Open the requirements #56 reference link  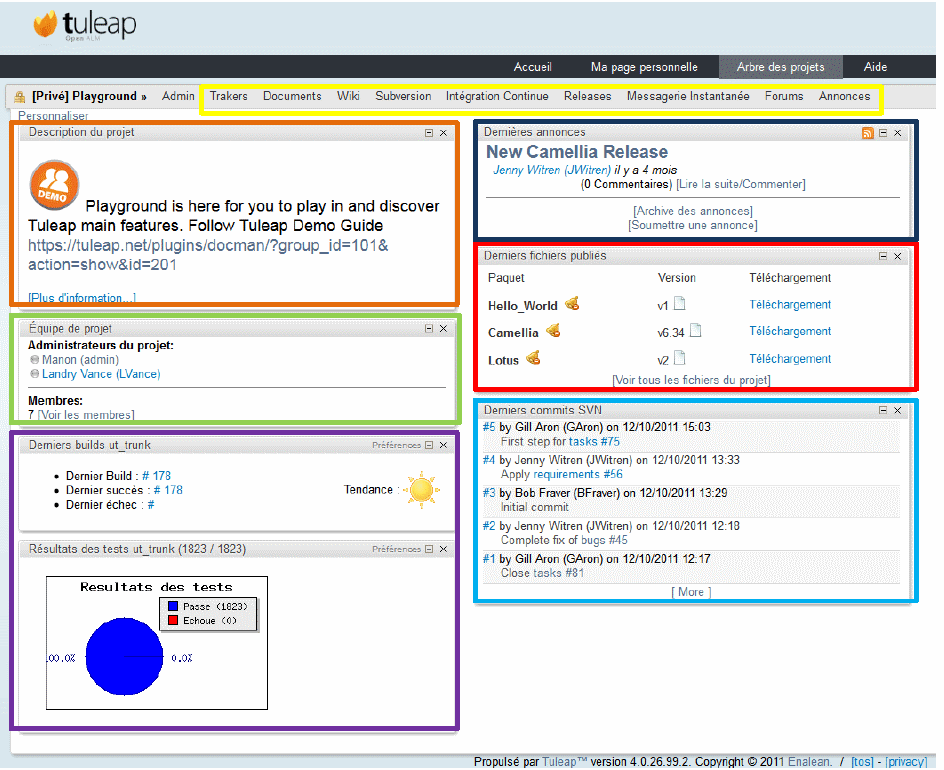[x=578, y=474]
